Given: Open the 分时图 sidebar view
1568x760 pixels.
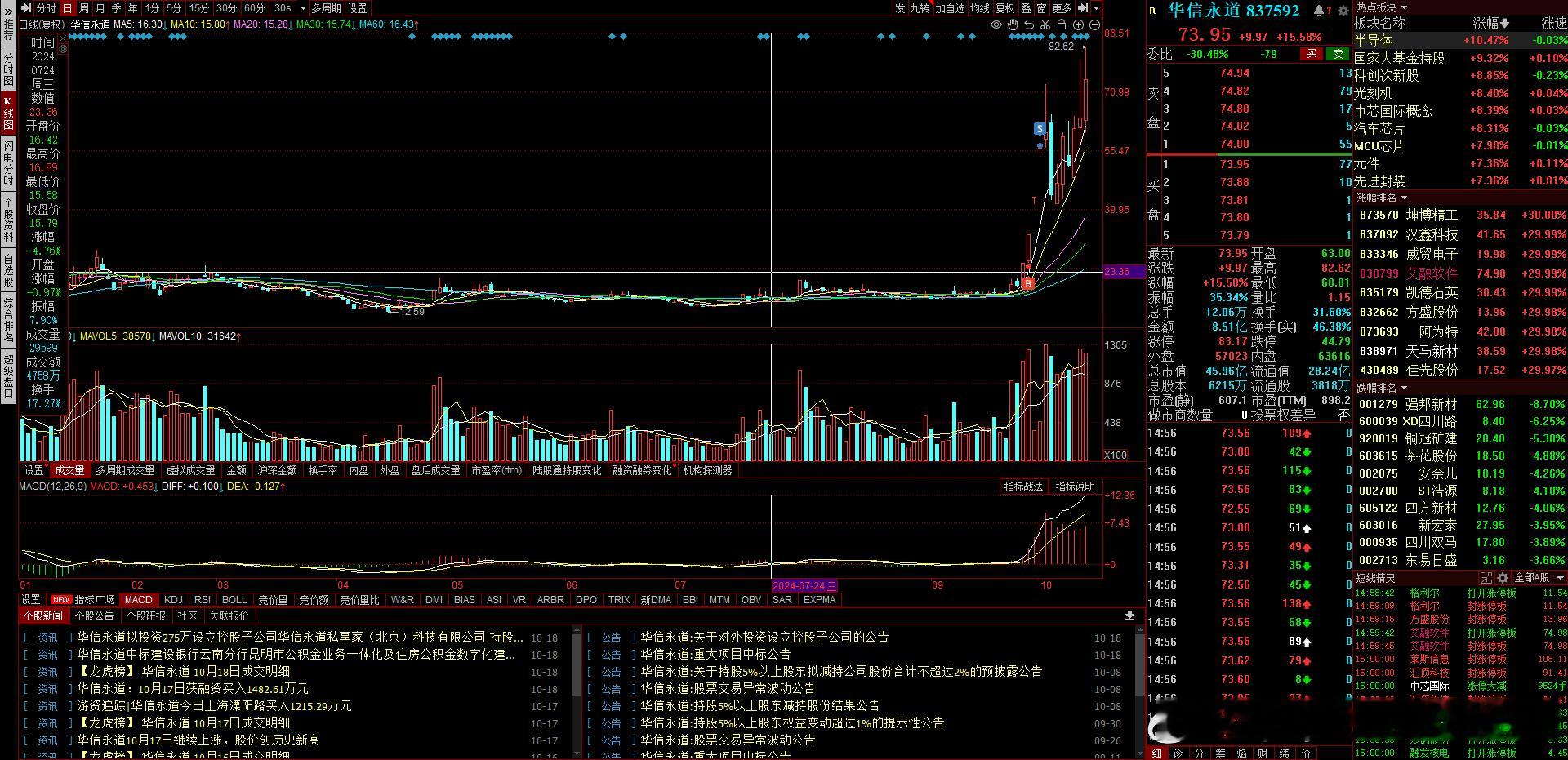Looking at the screenshot, I should (x=8, y=69).
